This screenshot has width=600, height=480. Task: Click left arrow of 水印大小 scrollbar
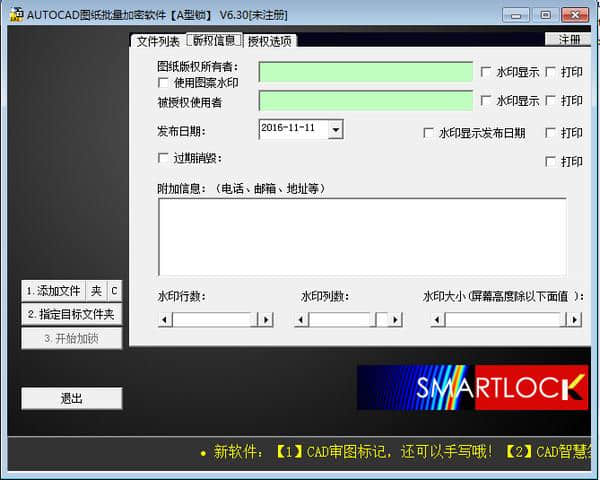(437, 320)
